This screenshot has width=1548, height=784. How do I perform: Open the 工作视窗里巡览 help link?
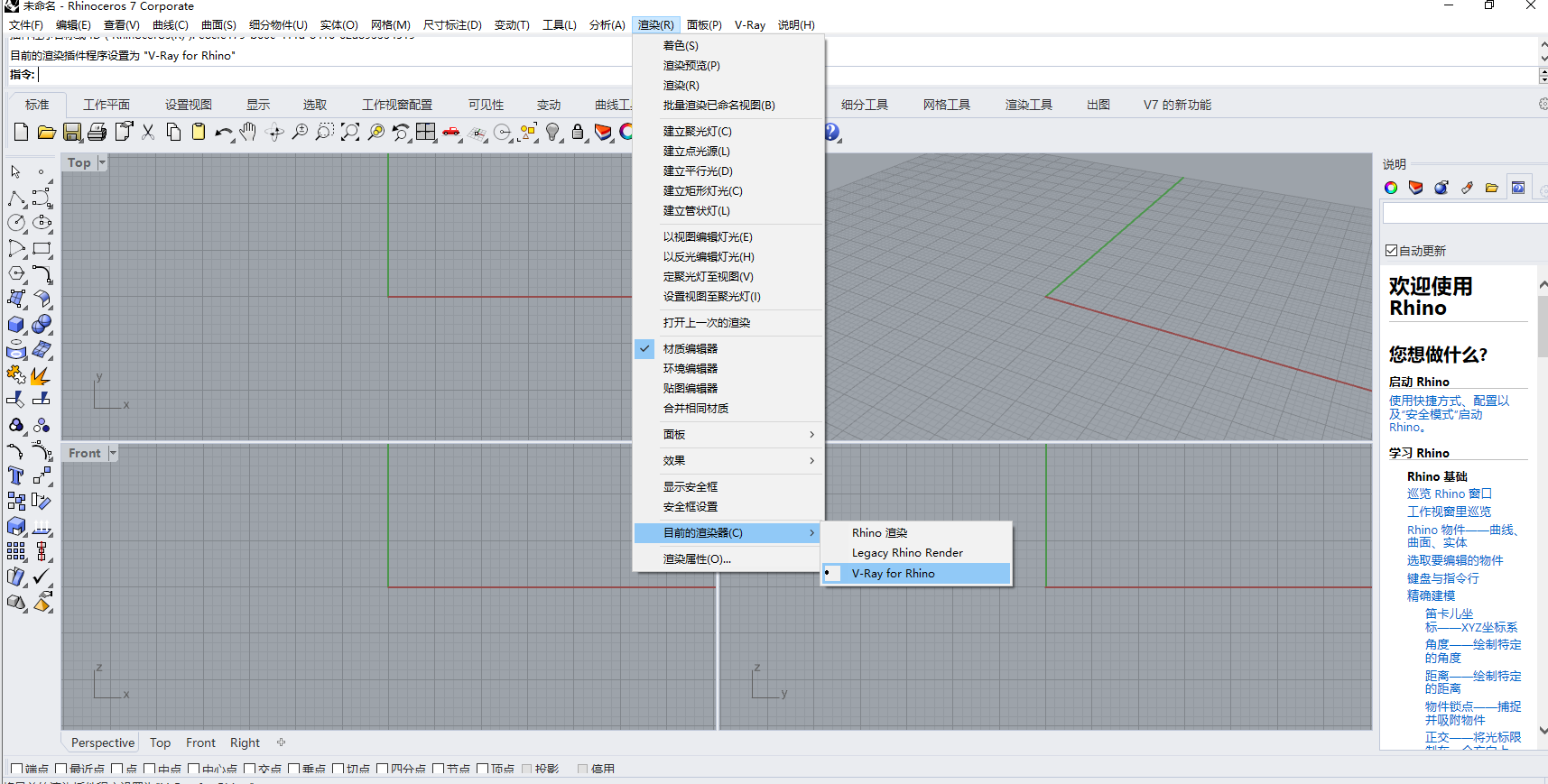tap(1449, 512)
